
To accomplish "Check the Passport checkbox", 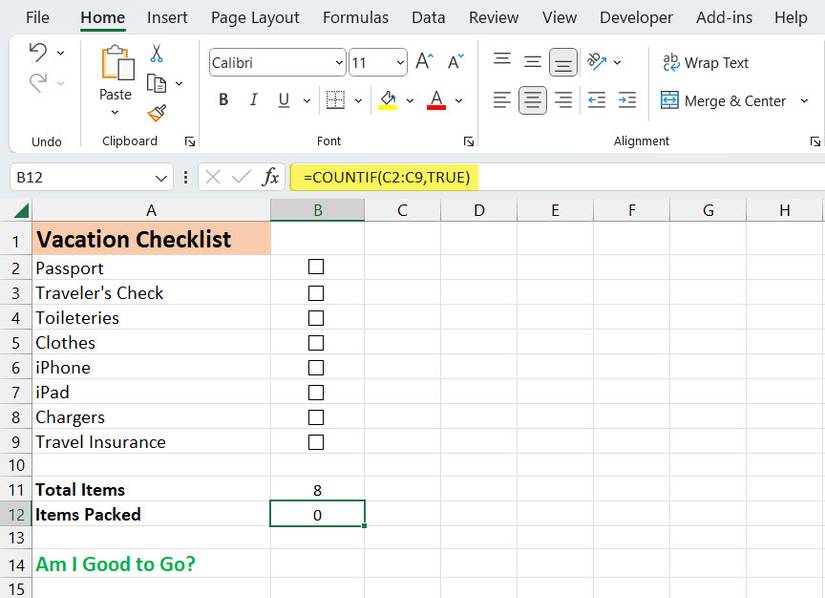I will tap(316, 267).
